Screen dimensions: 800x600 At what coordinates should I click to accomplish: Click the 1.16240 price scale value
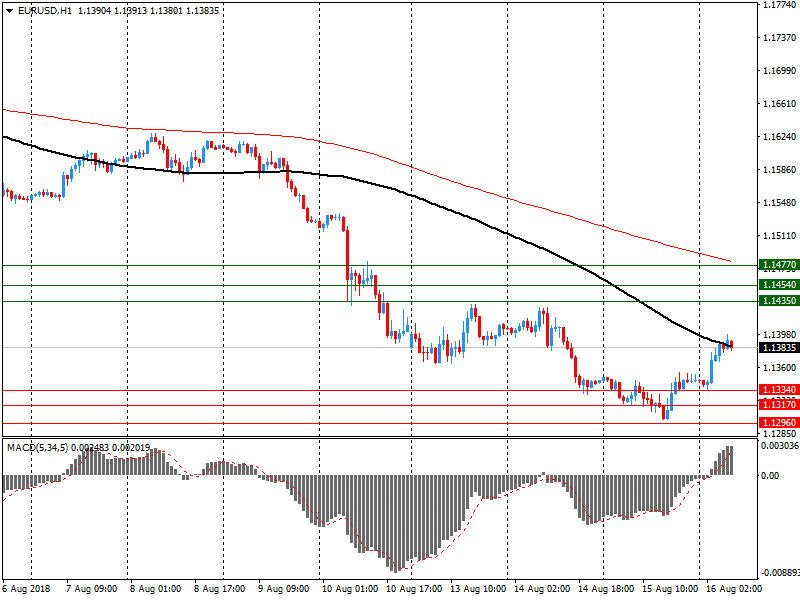[780, 137]
